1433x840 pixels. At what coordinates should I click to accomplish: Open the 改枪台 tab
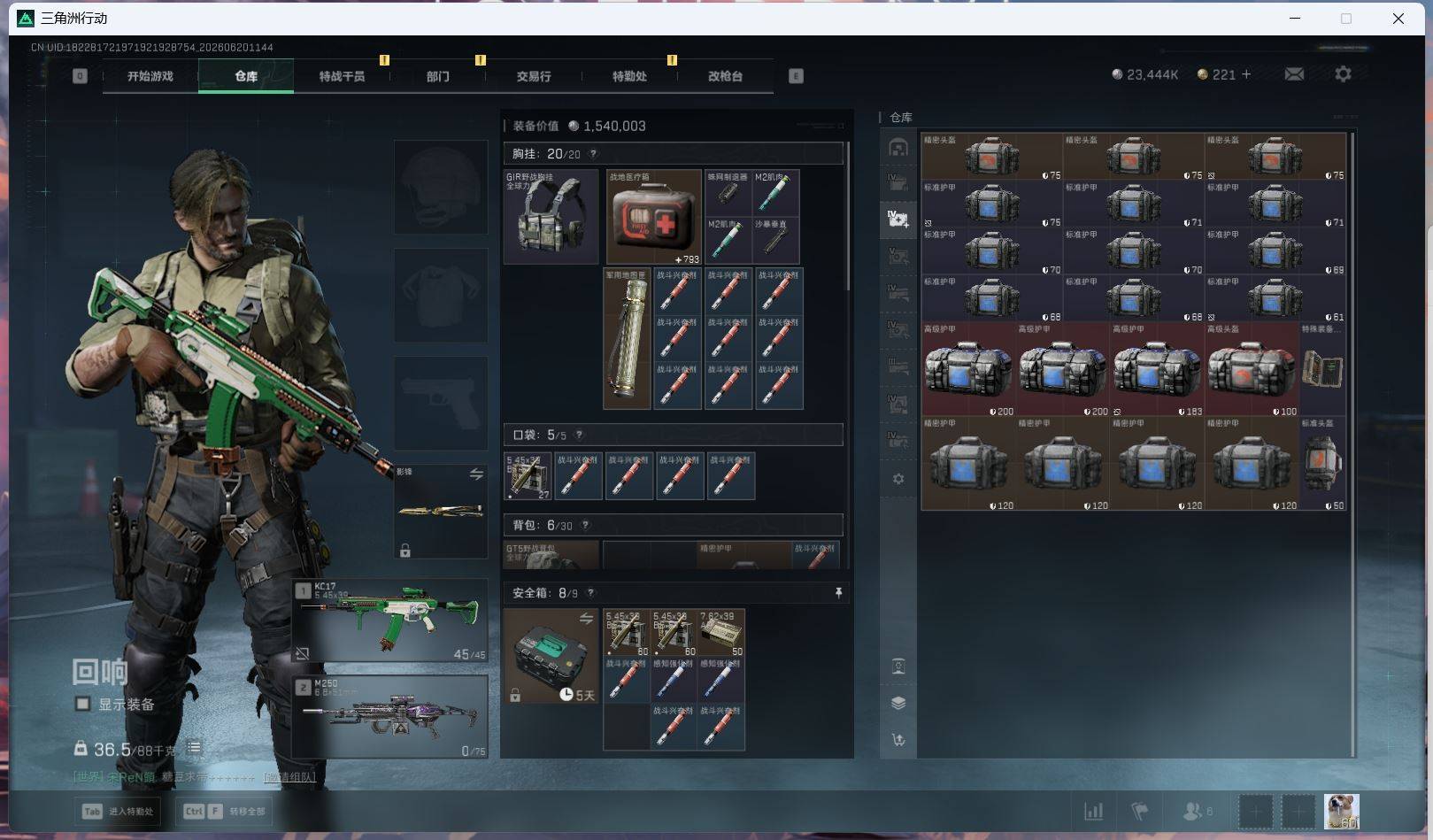725,76
